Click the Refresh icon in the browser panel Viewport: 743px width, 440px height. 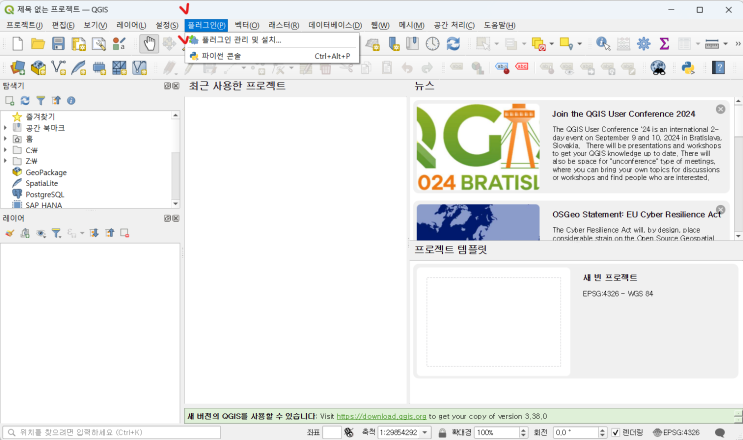pyautogui.click(x=25, y=100)
